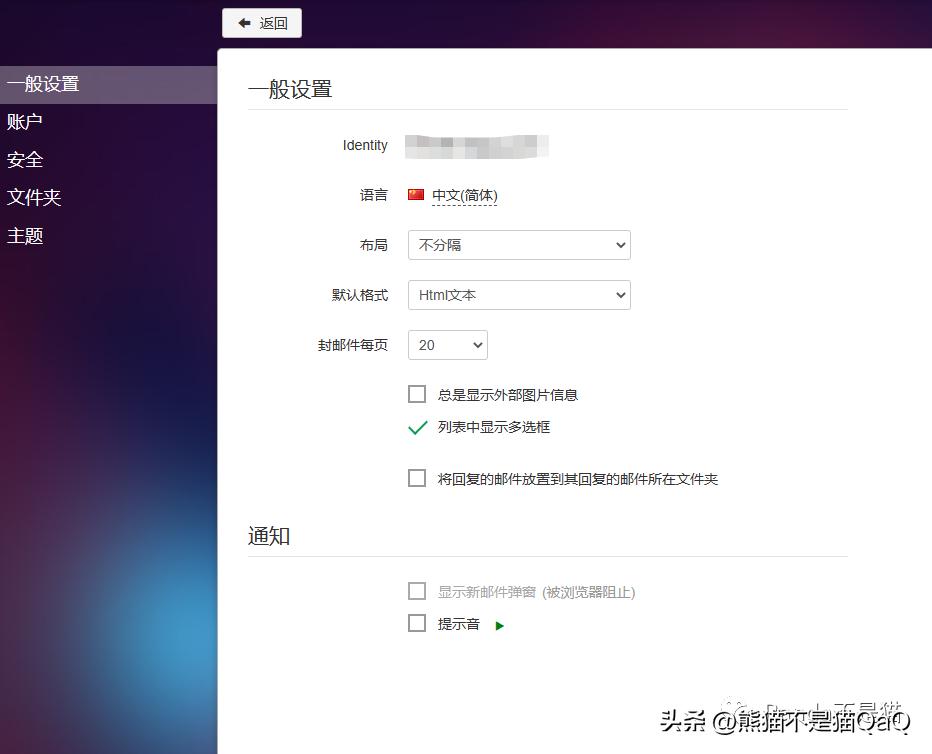Screen dimensions: 932x754
Task: Switch to the 安全 settings section
Action: (x=24, y=159)
